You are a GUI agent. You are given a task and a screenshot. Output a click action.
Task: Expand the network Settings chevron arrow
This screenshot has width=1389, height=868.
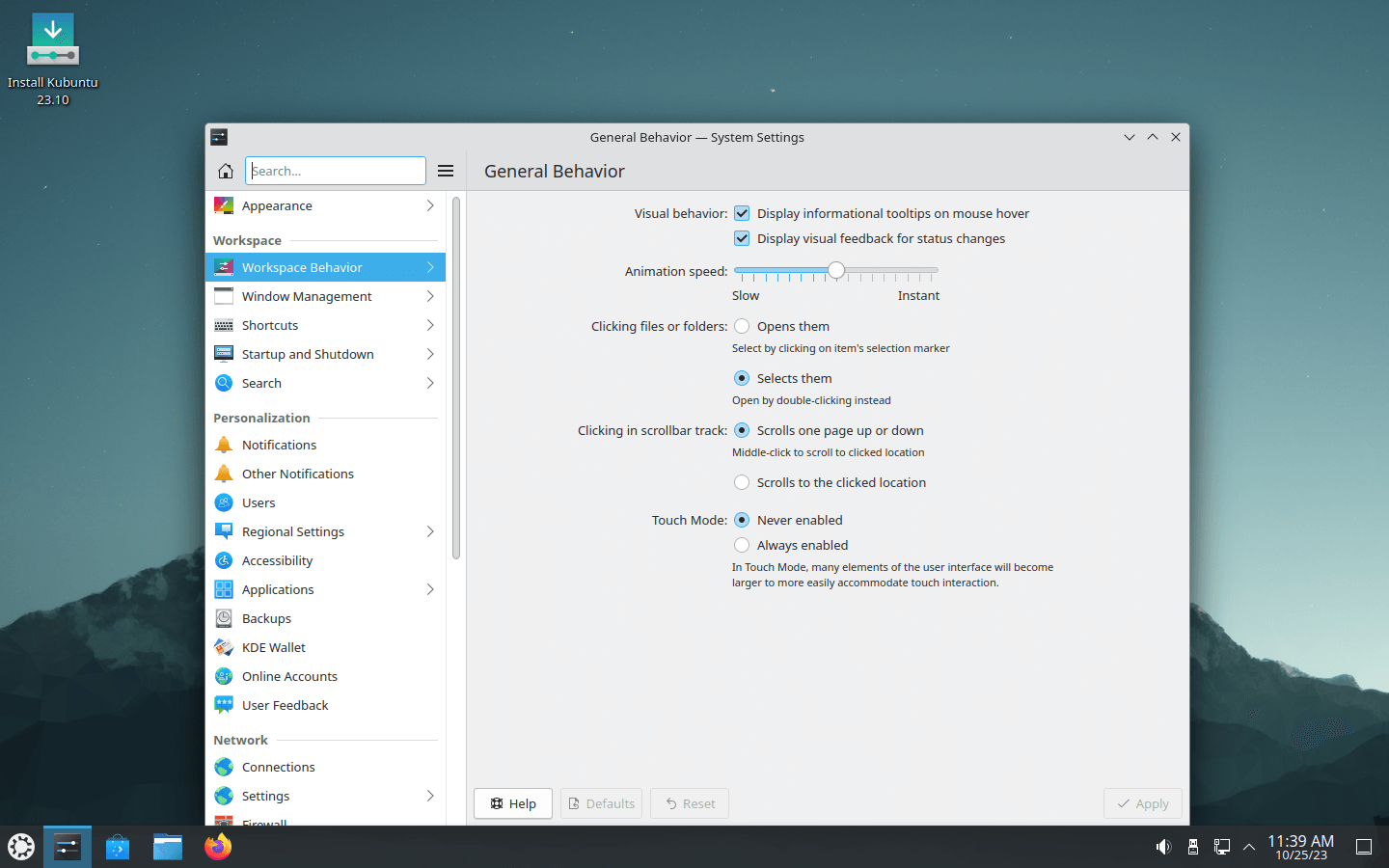(430, 796)
